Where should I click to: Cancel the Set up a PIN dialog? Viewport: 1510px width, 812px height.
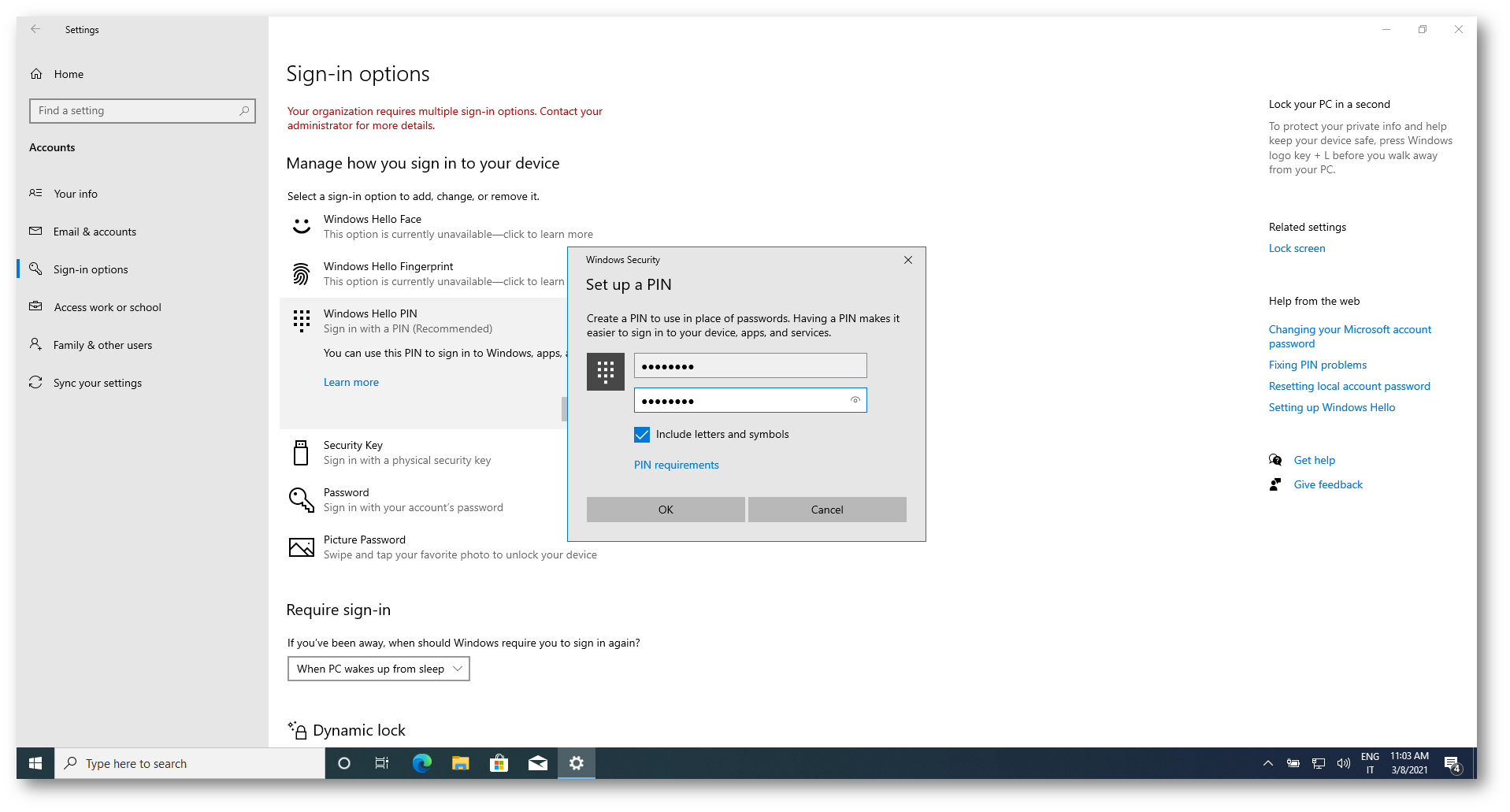pos(827,510)
